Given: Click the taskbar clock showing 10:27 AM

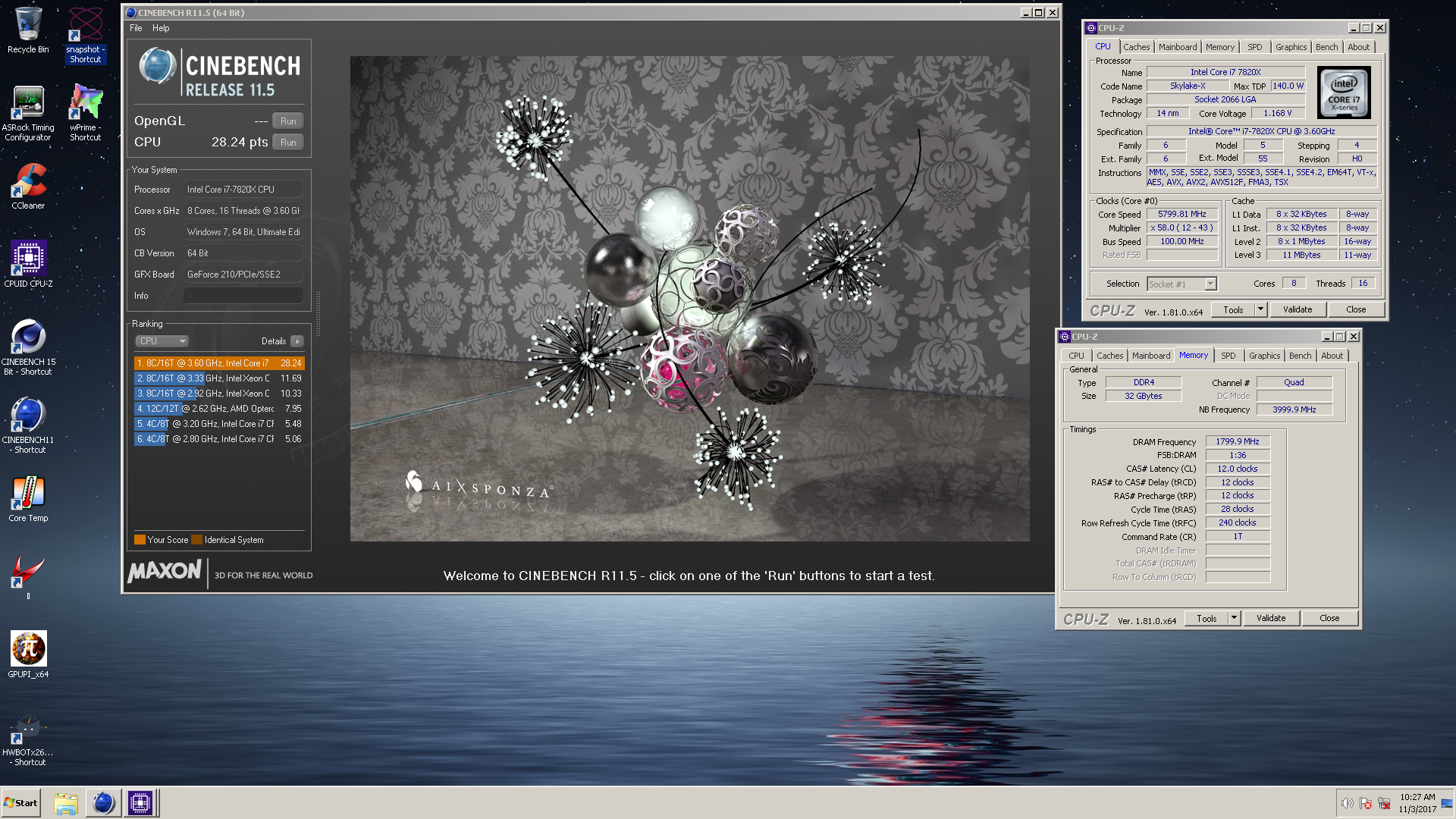Looking at the screenshot, I should click(x=1417, y=803).
